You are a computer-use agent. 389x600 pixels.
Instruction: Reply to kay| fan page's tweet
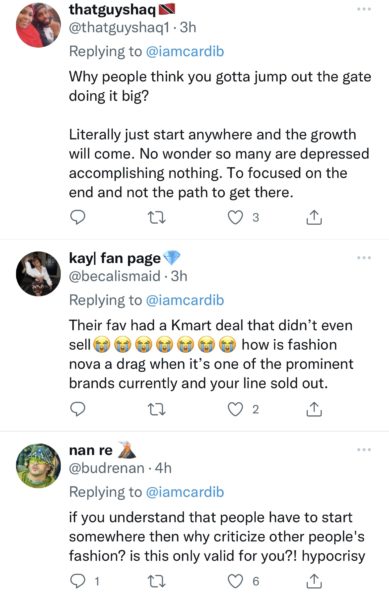[x=78, y=409]
